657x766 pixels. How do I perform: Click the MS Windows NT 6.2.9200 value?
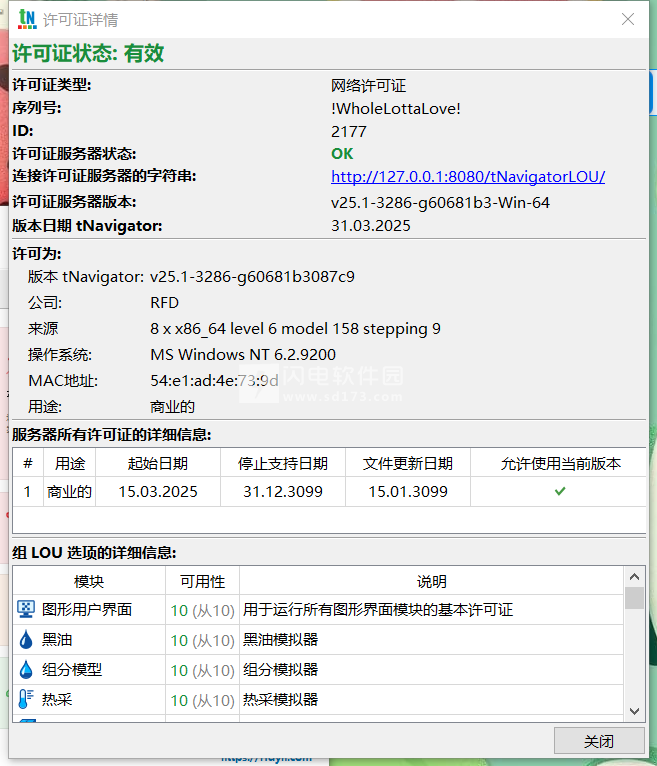pyautogui.click(x=243, y=355)
